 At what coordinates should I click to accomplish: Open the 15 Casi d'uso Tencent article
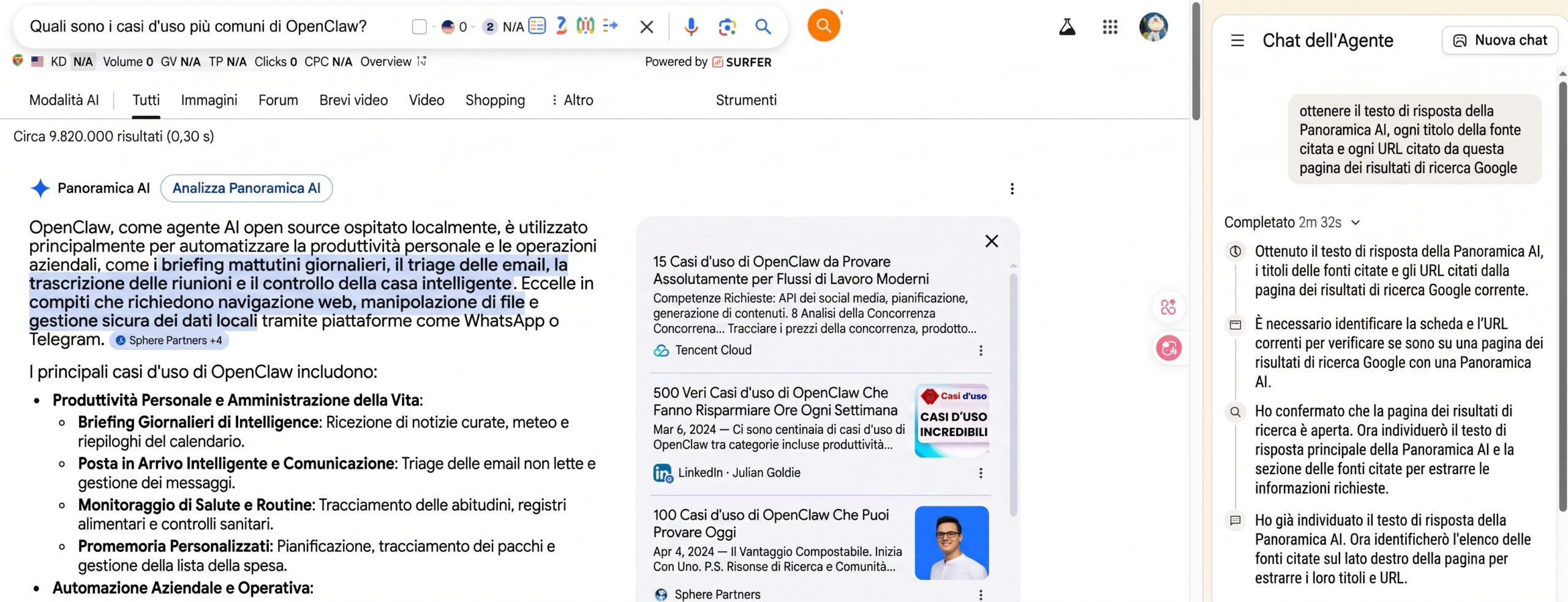[790, 270]
